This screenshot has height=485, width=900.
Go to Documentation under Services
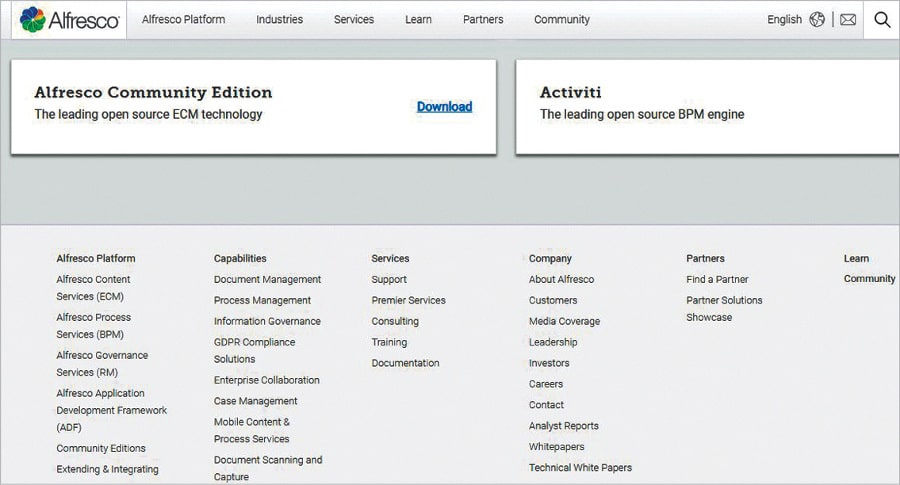[405, 364]
